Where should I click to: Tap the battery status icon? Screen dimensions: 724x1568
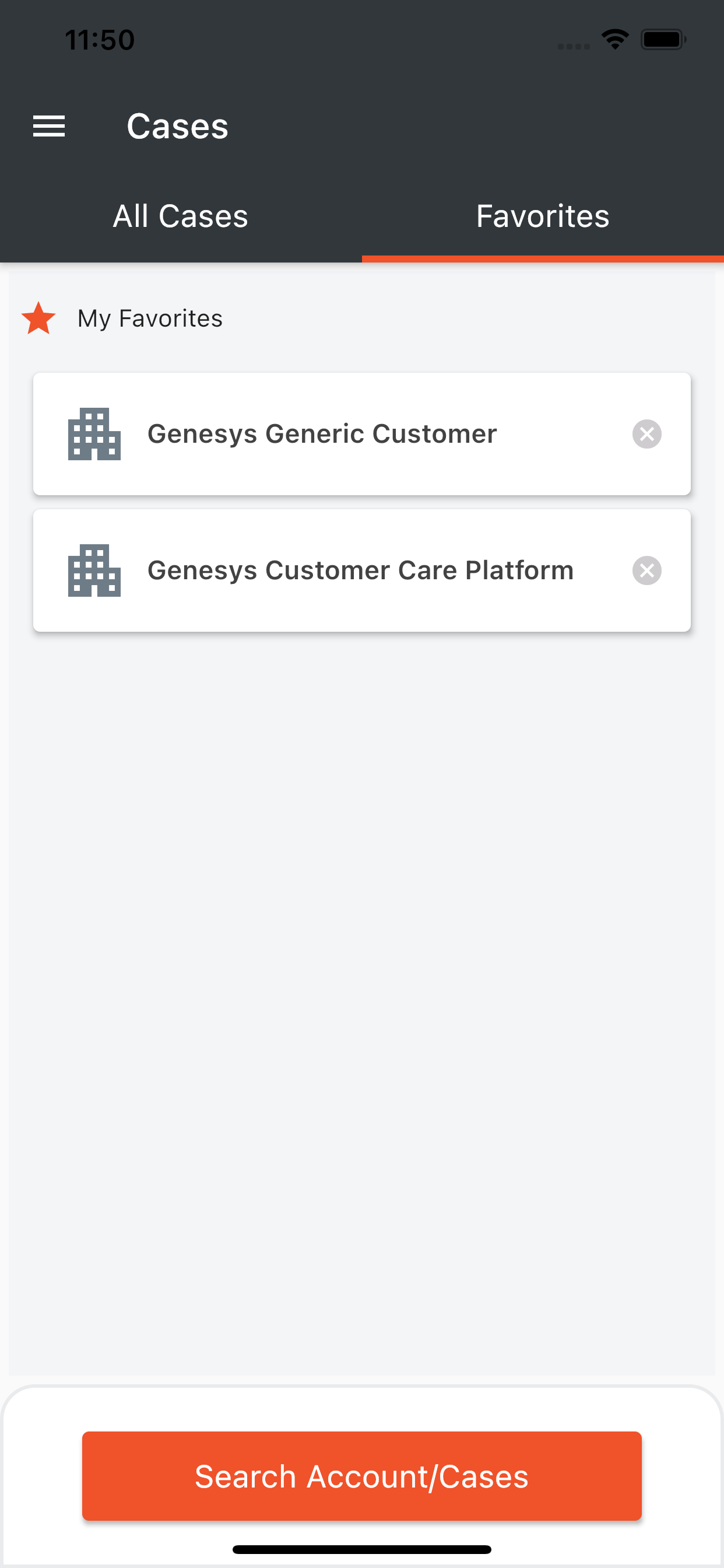(x=663, y=40)
